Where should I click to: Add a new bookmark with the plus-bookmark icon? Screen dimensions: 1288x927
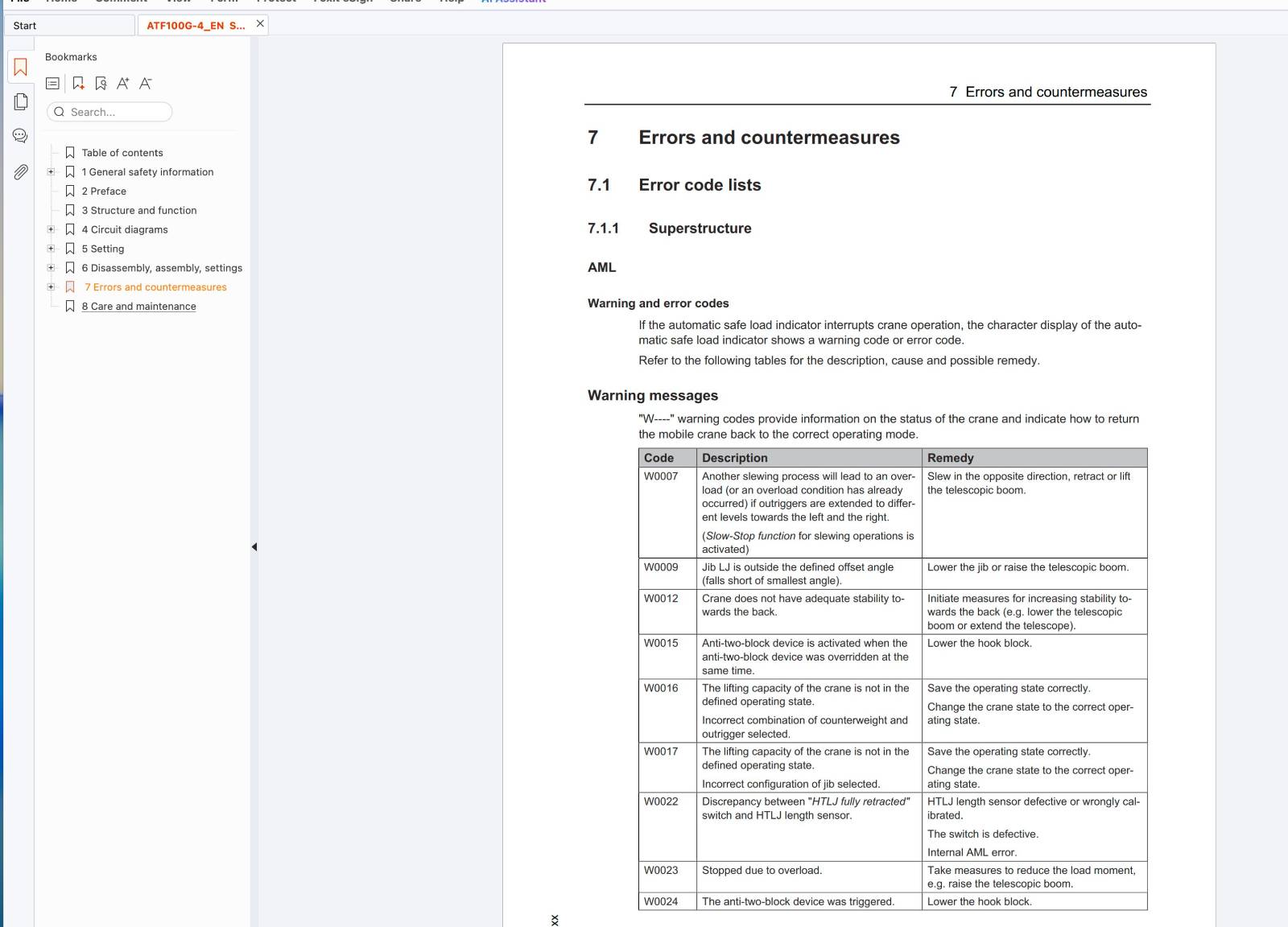click(78, 83)
